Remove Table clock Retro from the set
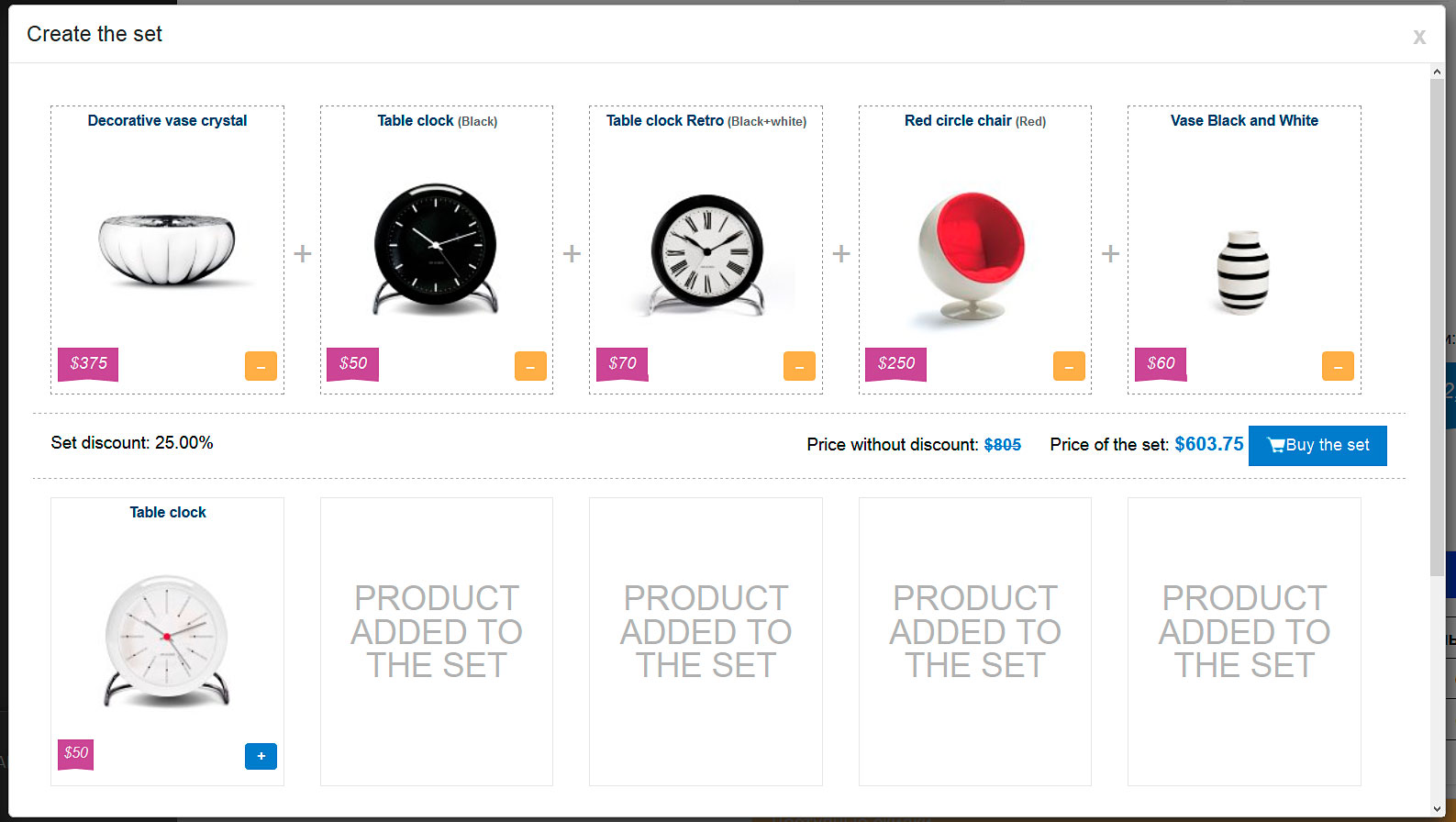Viewport: 1456px width, 822px height. 799,366
